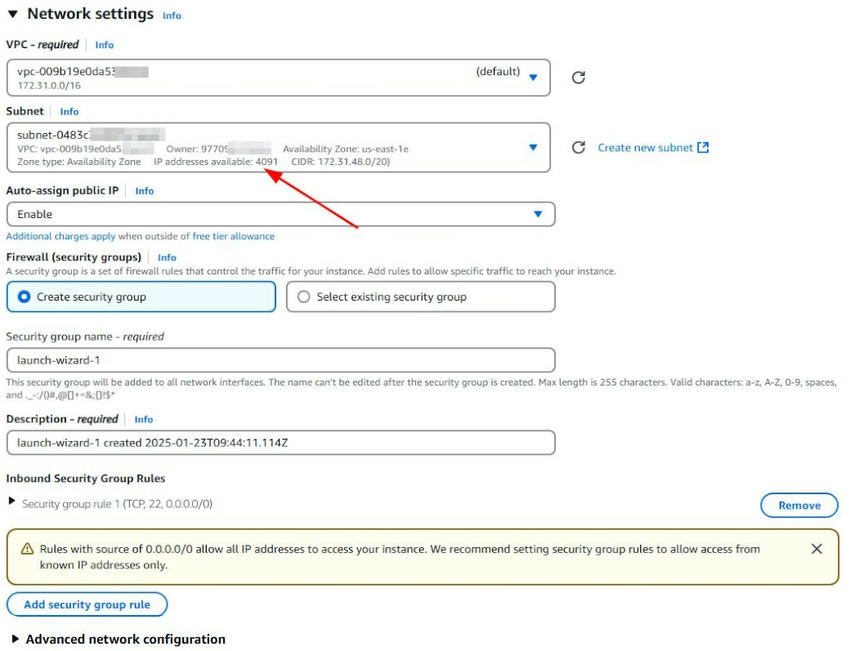Expand Security group rule 1 details

pos(10,505)
